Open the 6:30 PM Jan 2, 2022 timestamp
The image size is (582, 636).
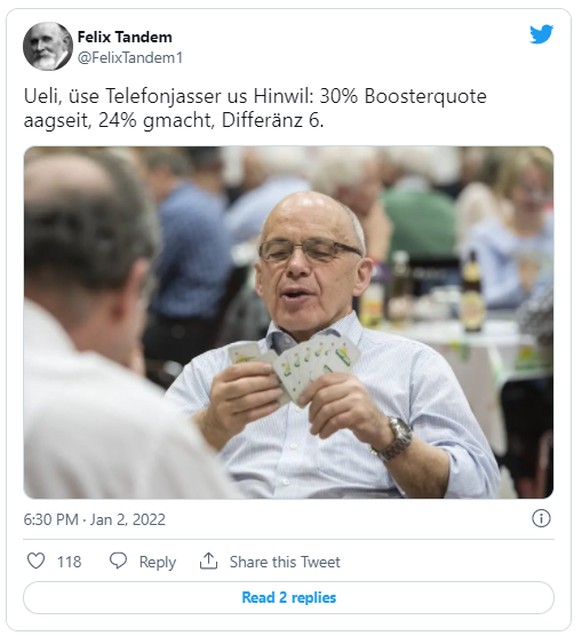[x=94, y=520]
